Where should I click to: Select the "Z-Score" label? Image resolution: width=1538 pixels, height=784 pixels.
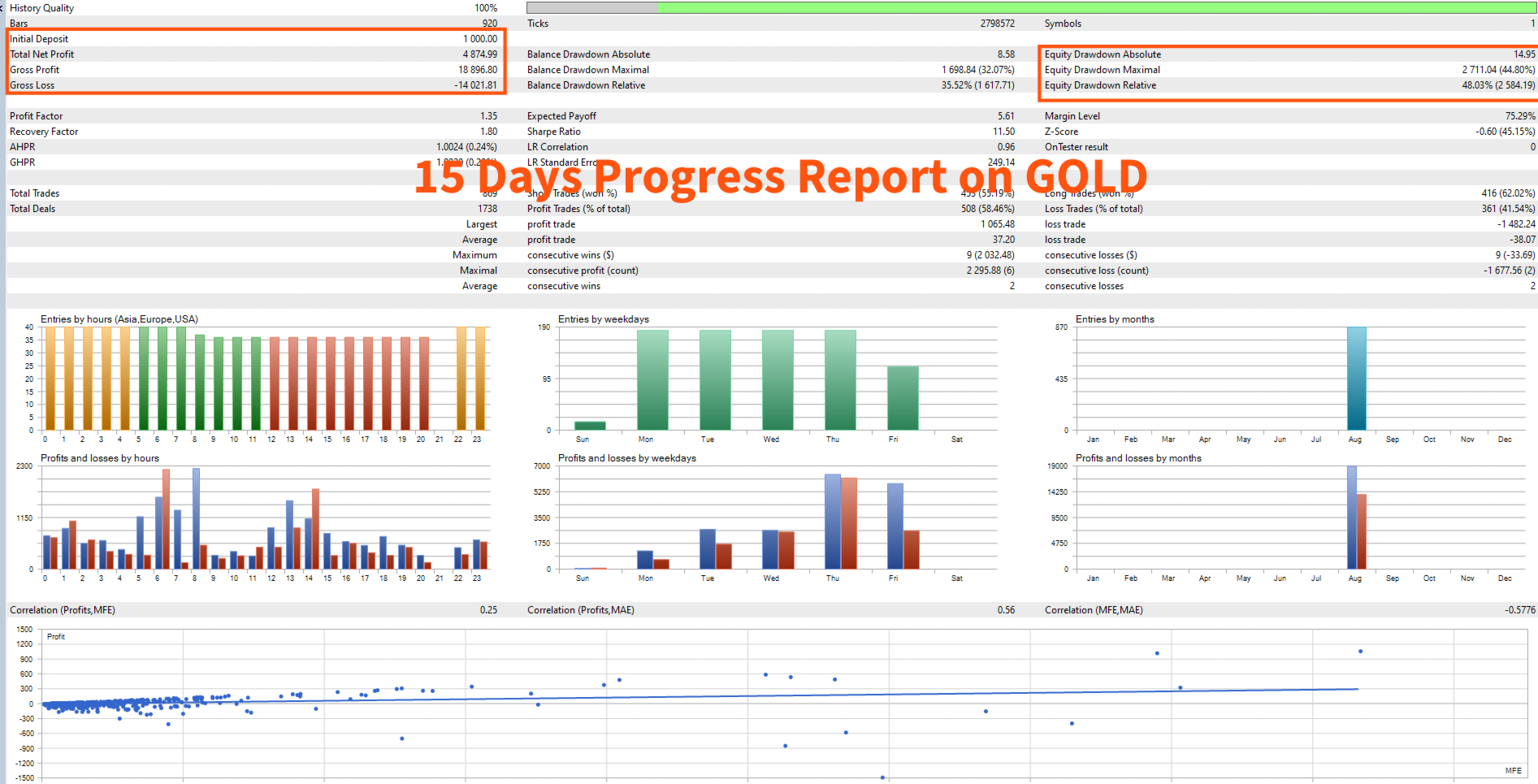(x=1062, y=132)
